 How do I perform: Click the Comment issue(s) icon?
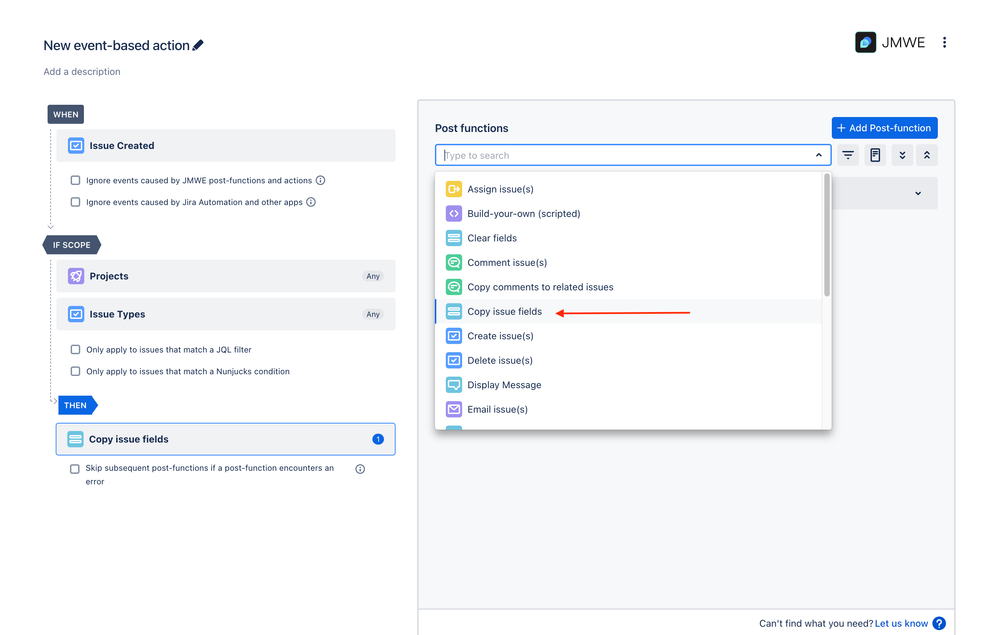click(x=454, y=262)
